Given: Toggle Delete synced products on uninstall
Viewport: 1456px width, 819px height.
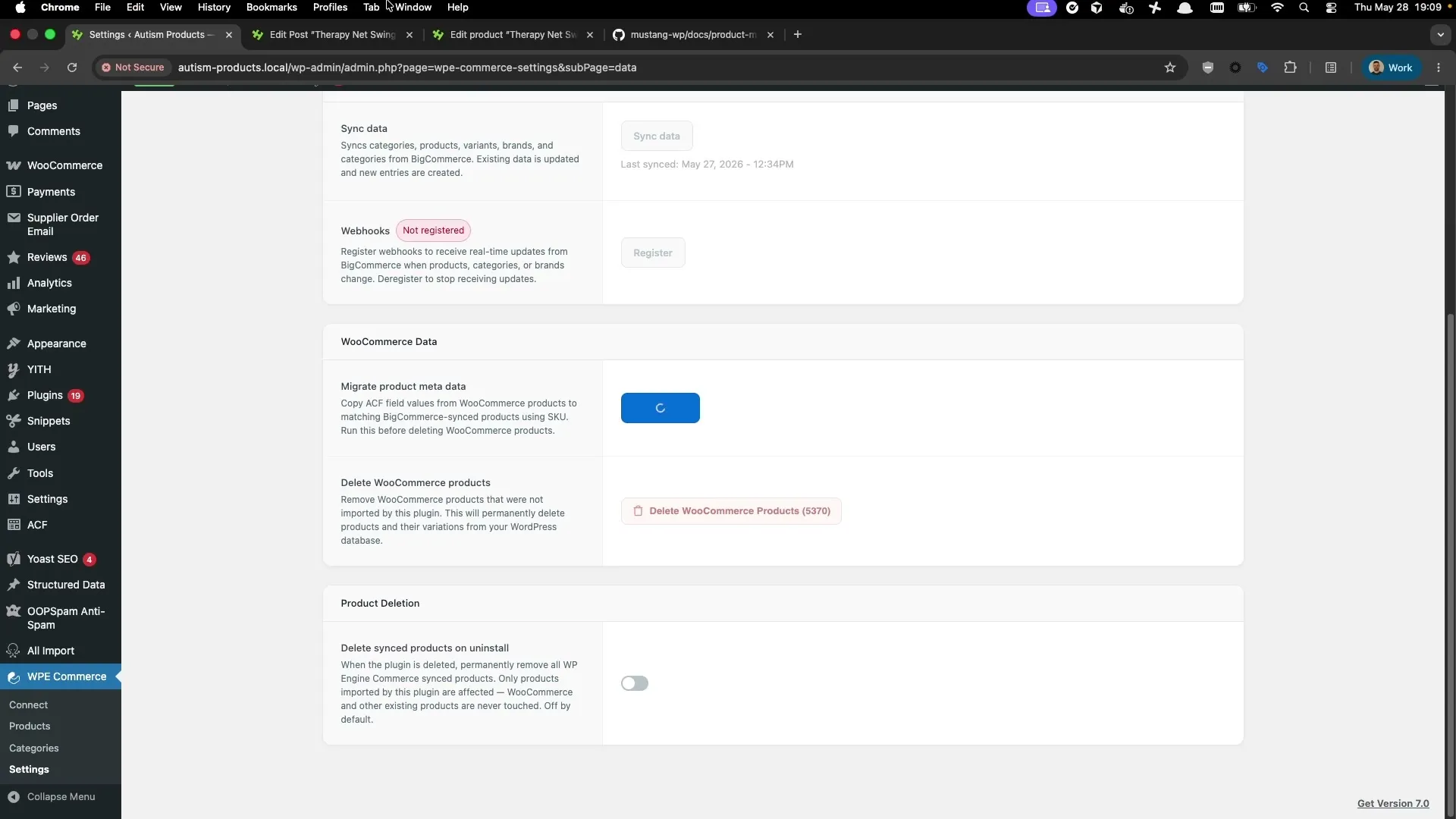Looking at the screenshot, I should [635, 683].
